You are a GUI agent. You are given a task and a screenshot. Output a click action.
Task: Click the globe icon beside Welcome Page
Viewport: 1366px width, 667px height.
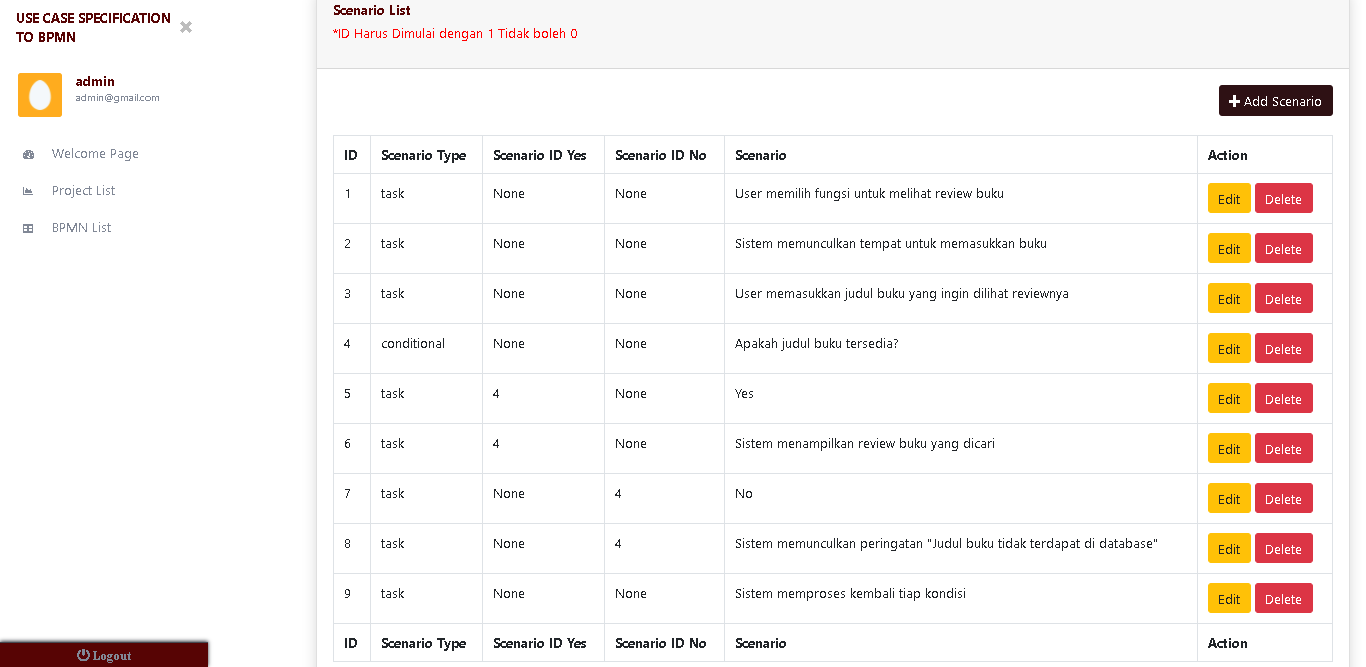pos(31,153)
